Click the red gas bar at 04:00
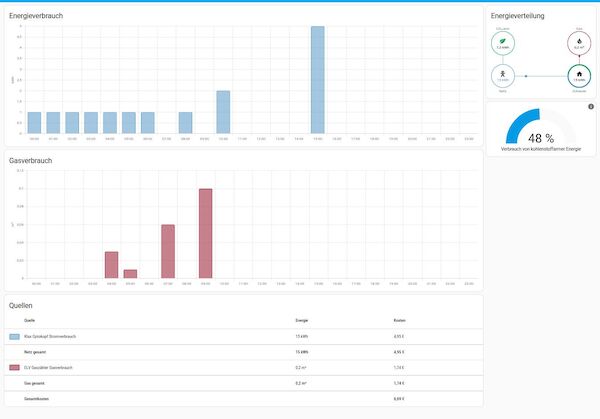The width and height of the screenshot is (600, 419). click(x=111, y=265)
